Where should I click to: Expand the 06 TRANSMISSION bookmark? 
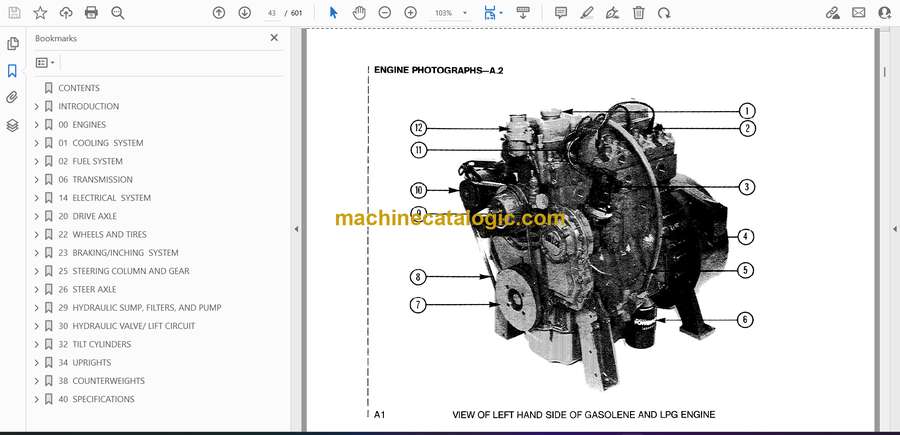coord(37,180)
